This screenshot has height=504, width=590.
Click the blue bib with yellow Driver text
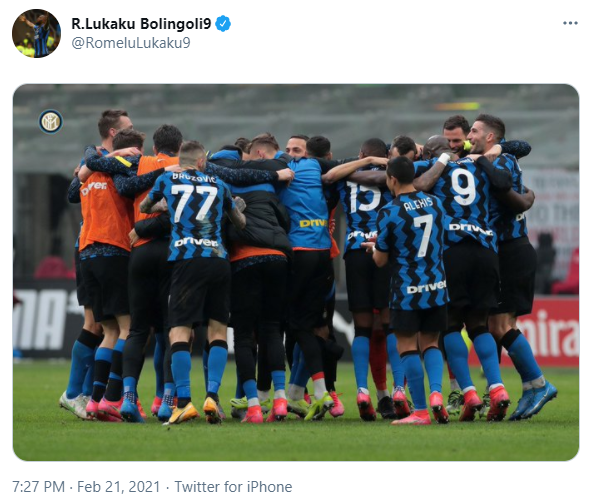pyautogui.click(x=306, y=205)
